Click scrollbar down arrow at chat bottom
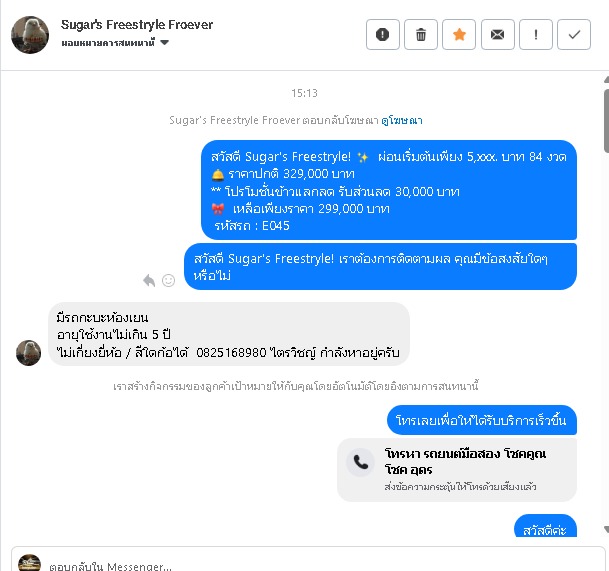Screen dimensions: 609x571 click(606, 529)
